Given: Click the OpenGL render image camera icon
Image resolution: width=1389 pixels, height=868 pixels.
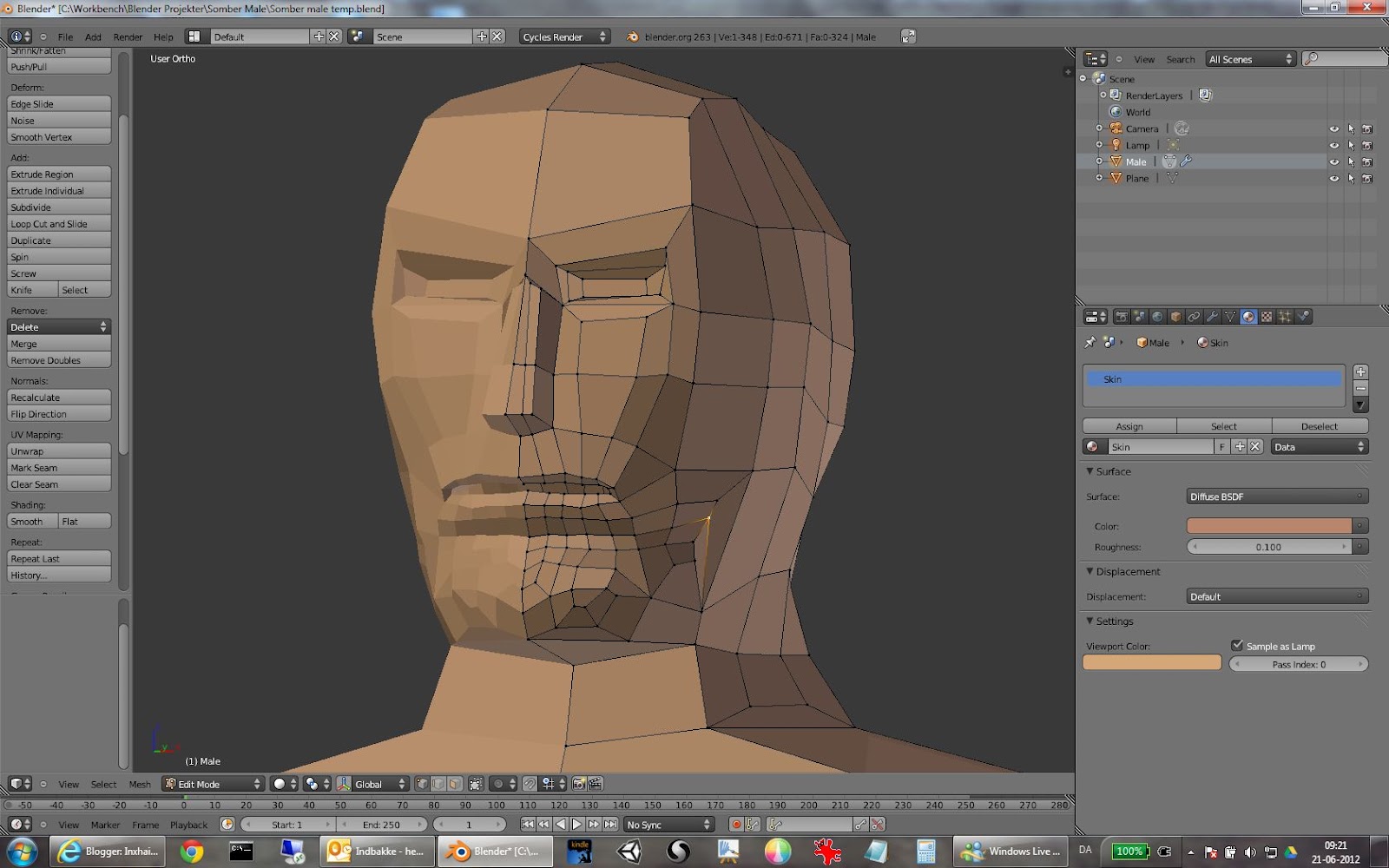Looking at the screenshot, I should [579, 784].
